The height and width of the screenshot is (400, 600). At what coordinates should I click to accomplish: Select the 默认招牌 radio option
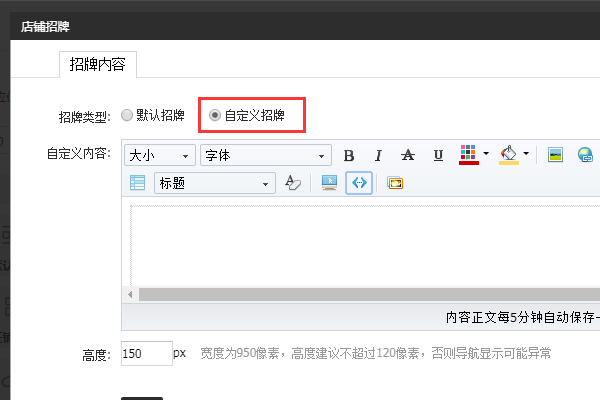point(127,115)
